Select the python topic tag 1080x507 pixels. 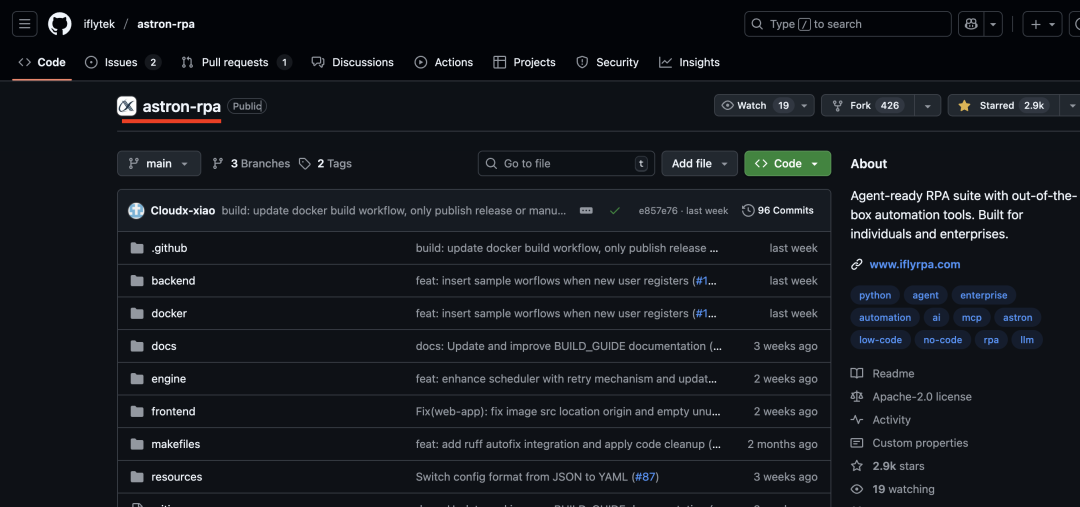pos(875,295)
